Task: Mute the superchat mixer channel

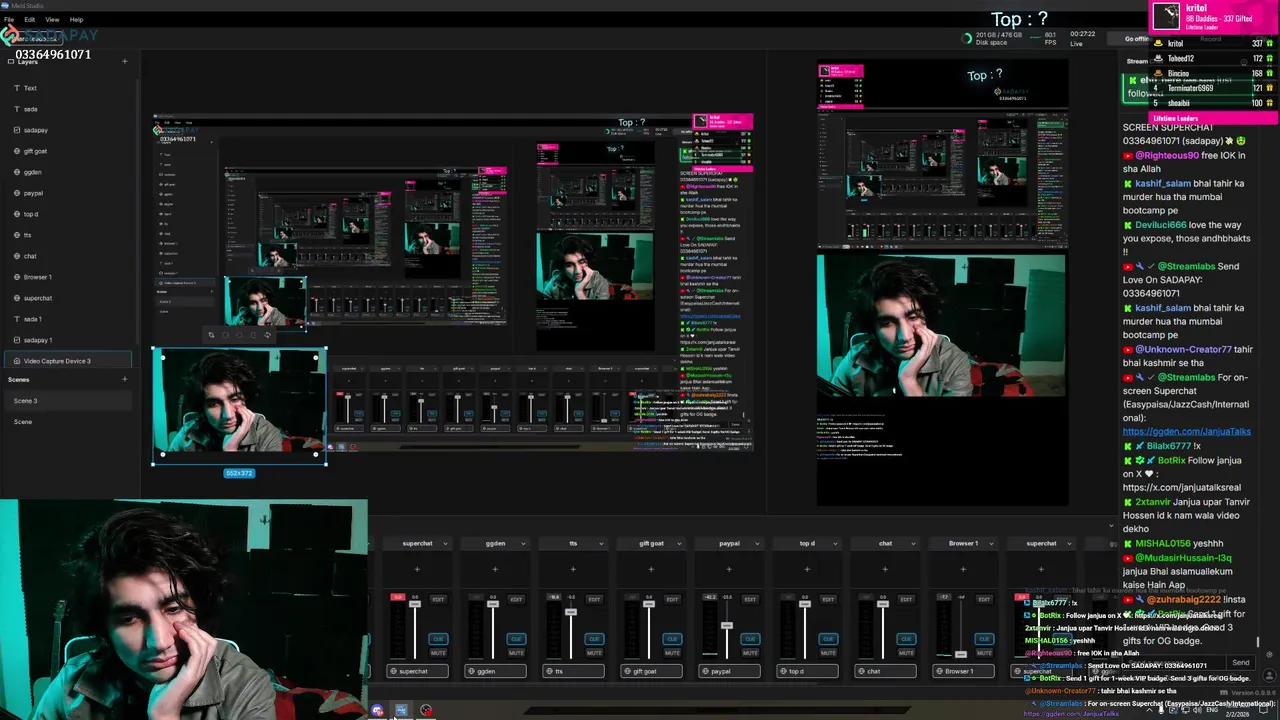Action: 438,652
